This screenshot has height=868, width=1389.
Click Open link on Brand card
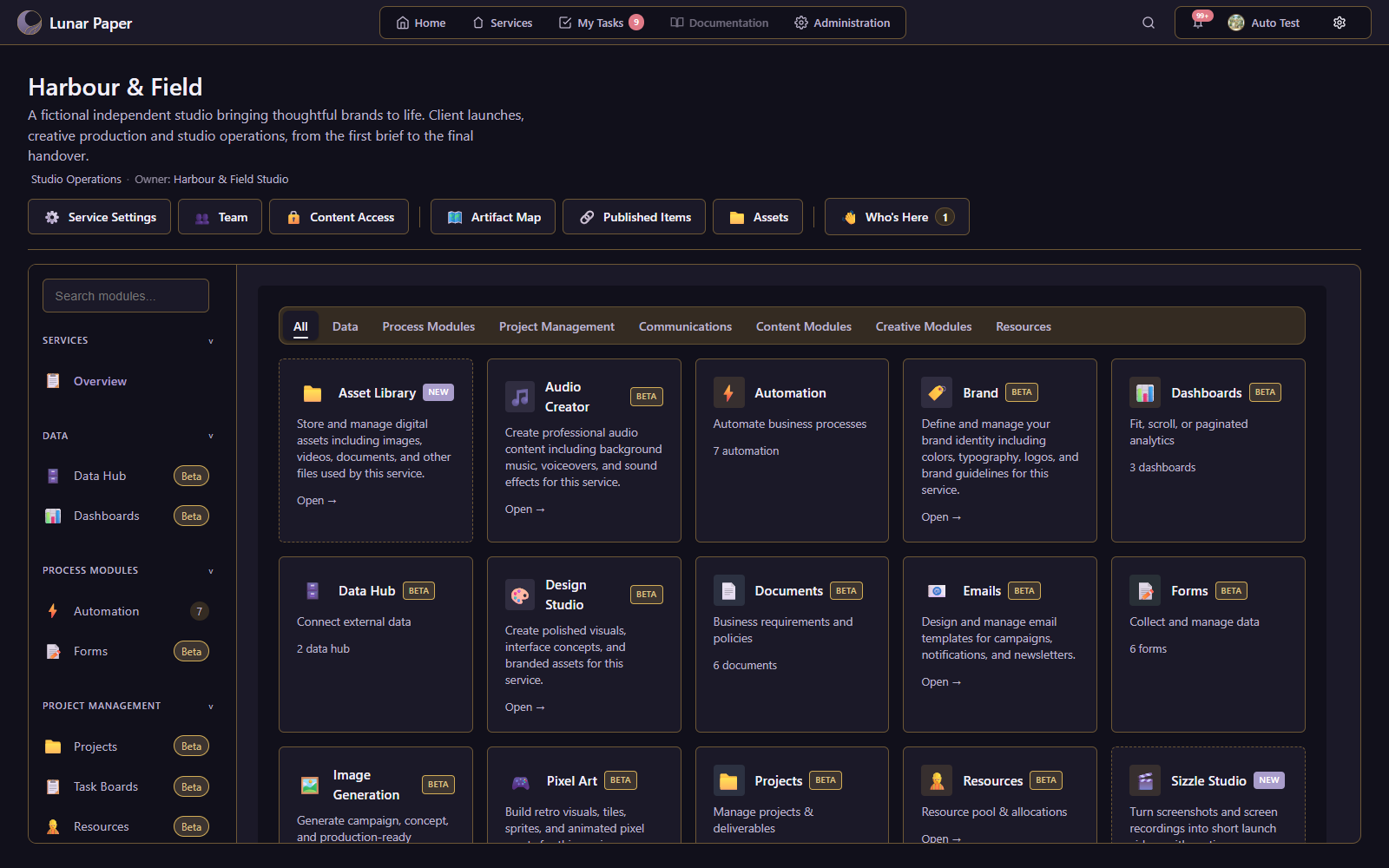941,517
